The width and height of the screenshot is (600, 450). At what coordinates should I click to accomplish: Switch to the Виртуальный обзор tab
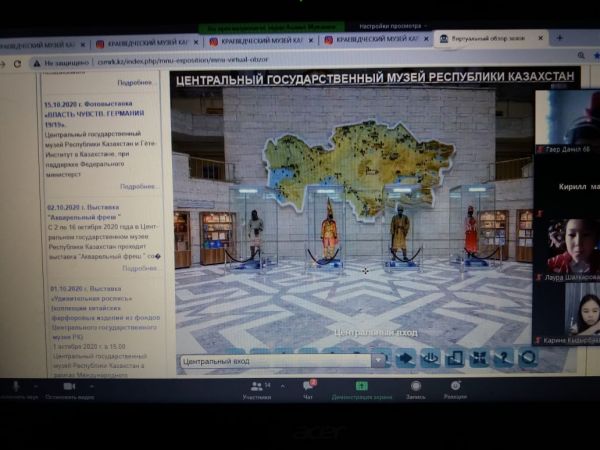click(486, 39)
